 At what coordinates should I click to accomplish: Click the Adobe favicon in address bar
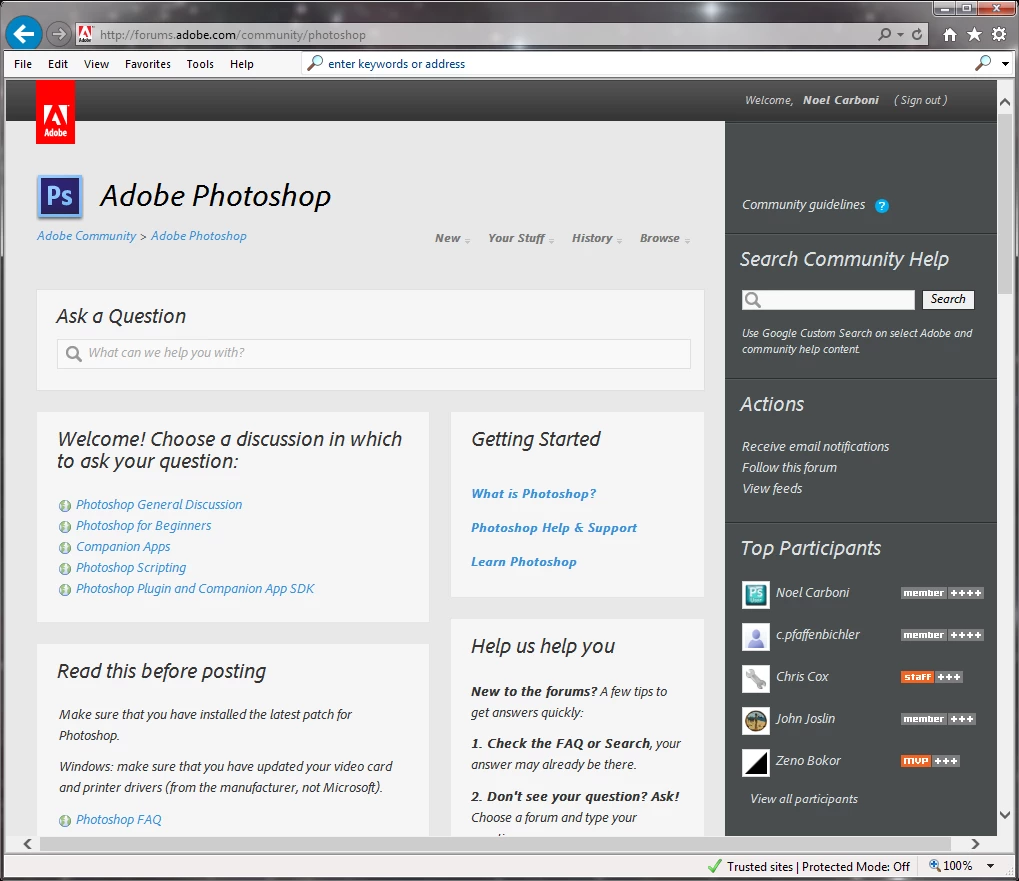(84, 34)
